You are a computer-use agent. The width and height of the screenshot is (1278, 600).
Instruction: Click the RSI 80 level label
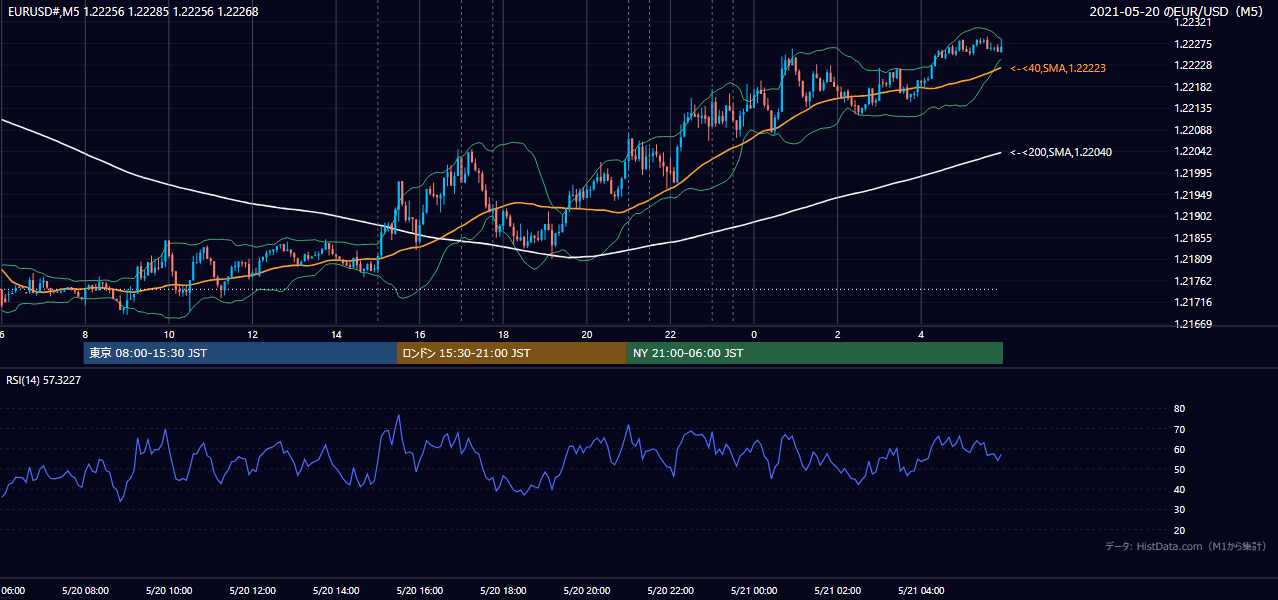[x=1179, y=409]
